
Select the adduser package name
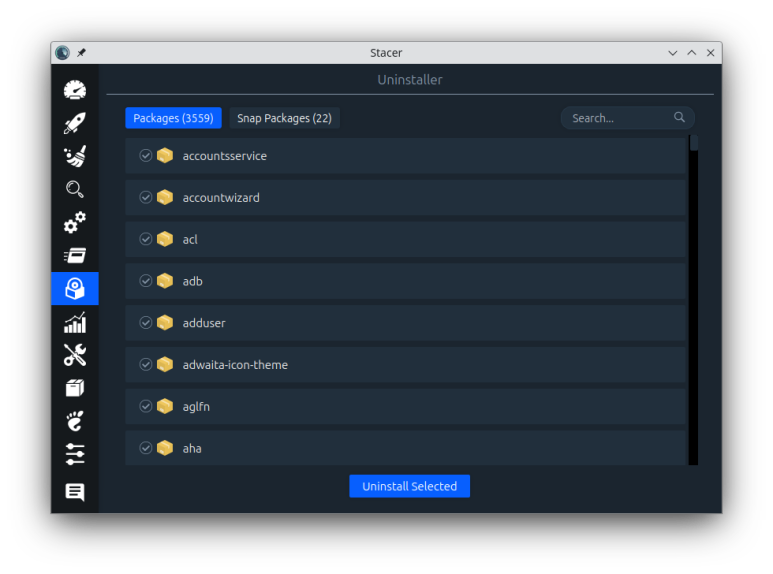click(x=204, y=323)
